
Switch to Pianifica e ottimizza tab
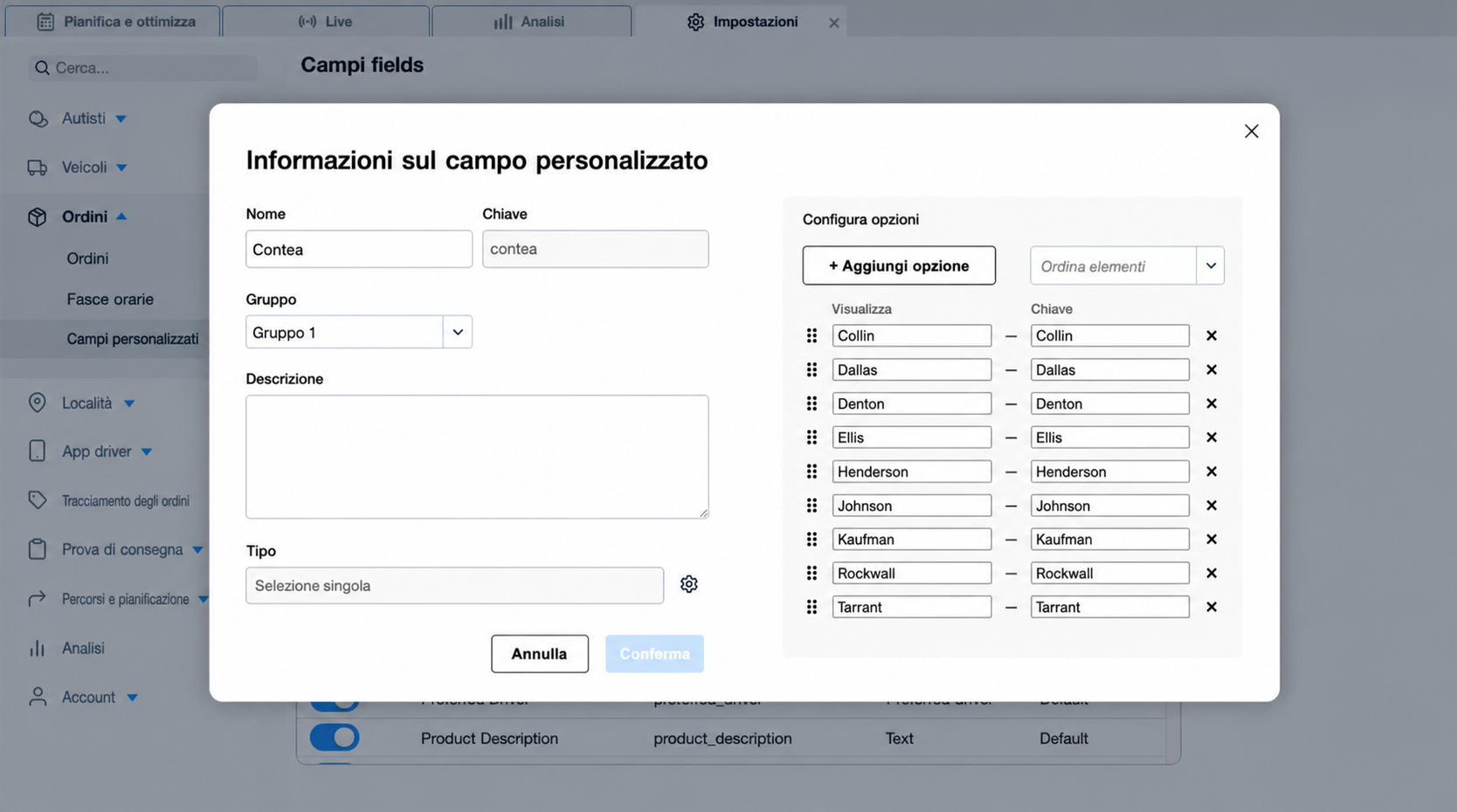(x=113, y=22)
